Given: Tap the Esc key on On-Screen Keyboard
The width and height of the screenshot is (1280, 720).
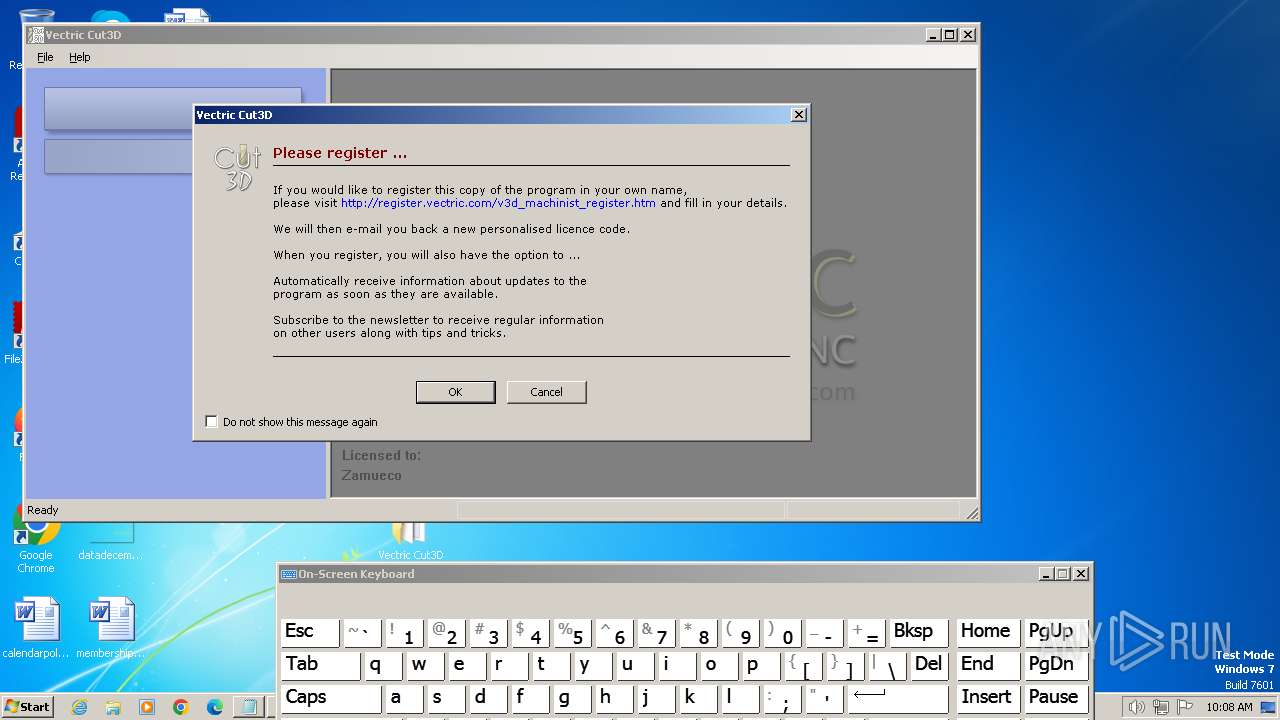Looking at the screenshot, I should click(x=310, y=632).
